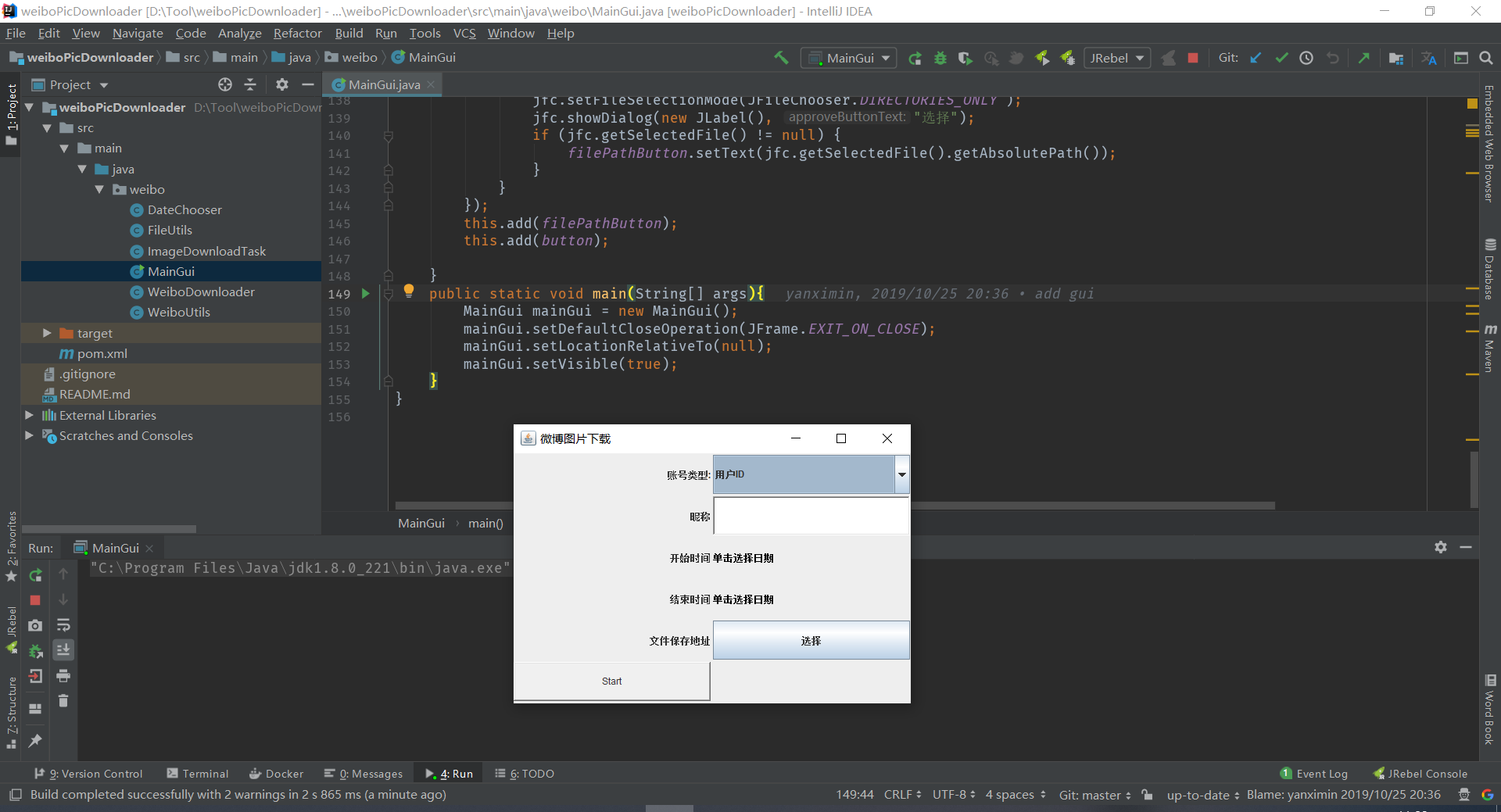Screen dimensions: 1501x812
Task: Rerun MainGui in Run panel
Action: (35, 575)
